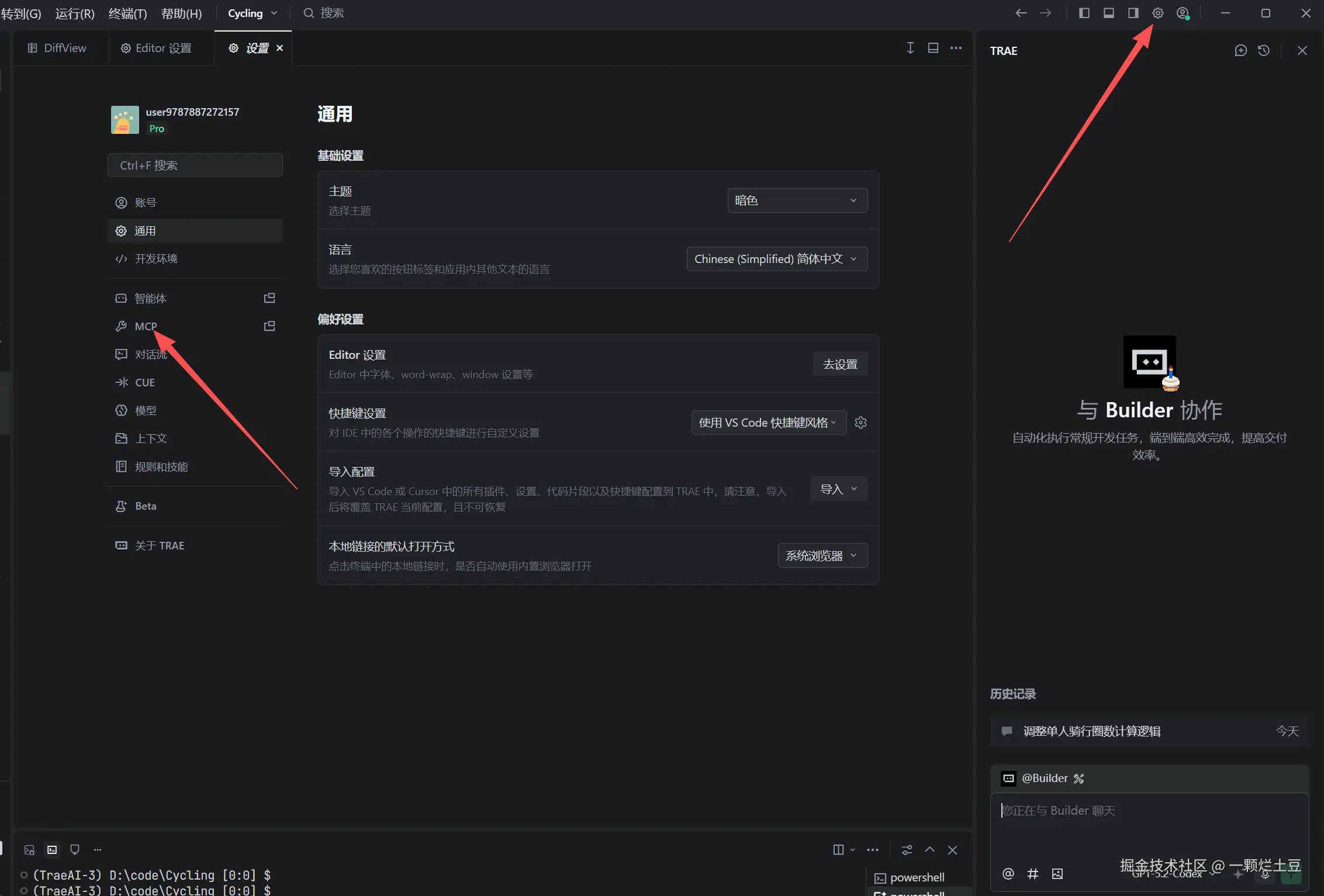The image size is (1324, 896).
Task: Attach image icon in chat input
Action: pos(1057,874)
